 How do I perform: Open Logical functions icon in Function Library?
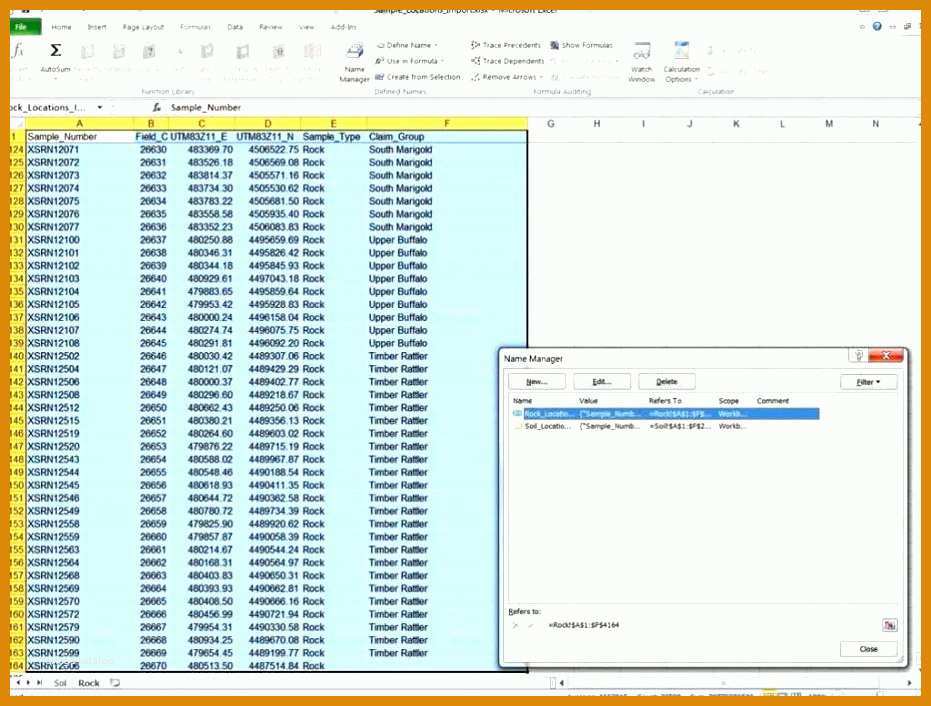click(x=149, y=52)
